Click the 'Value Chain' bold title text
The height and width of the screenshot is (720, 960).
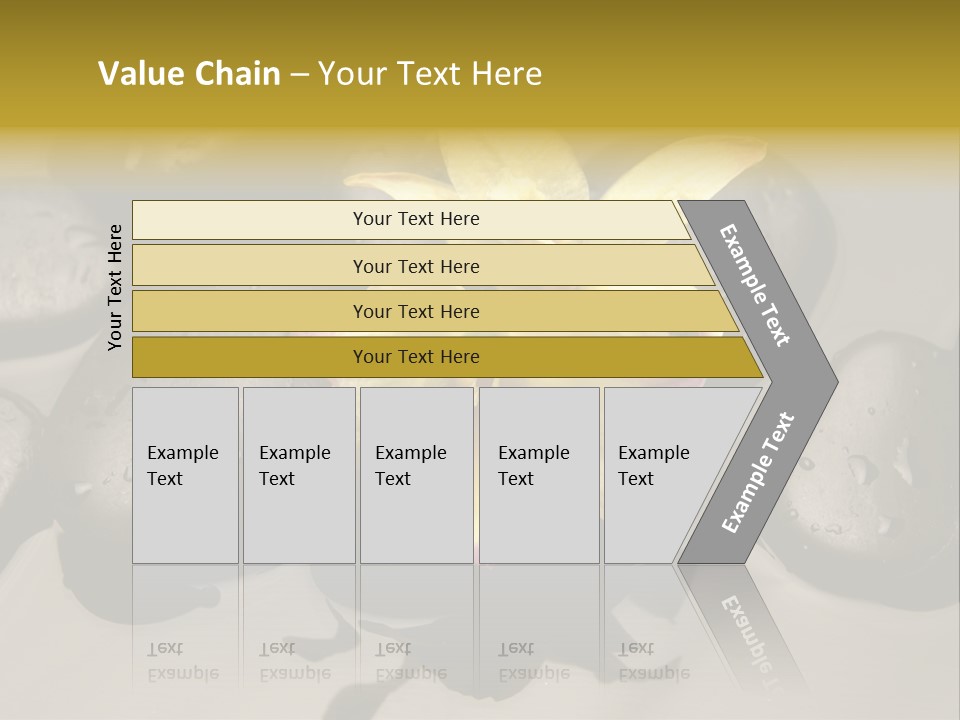click(189, 74)
